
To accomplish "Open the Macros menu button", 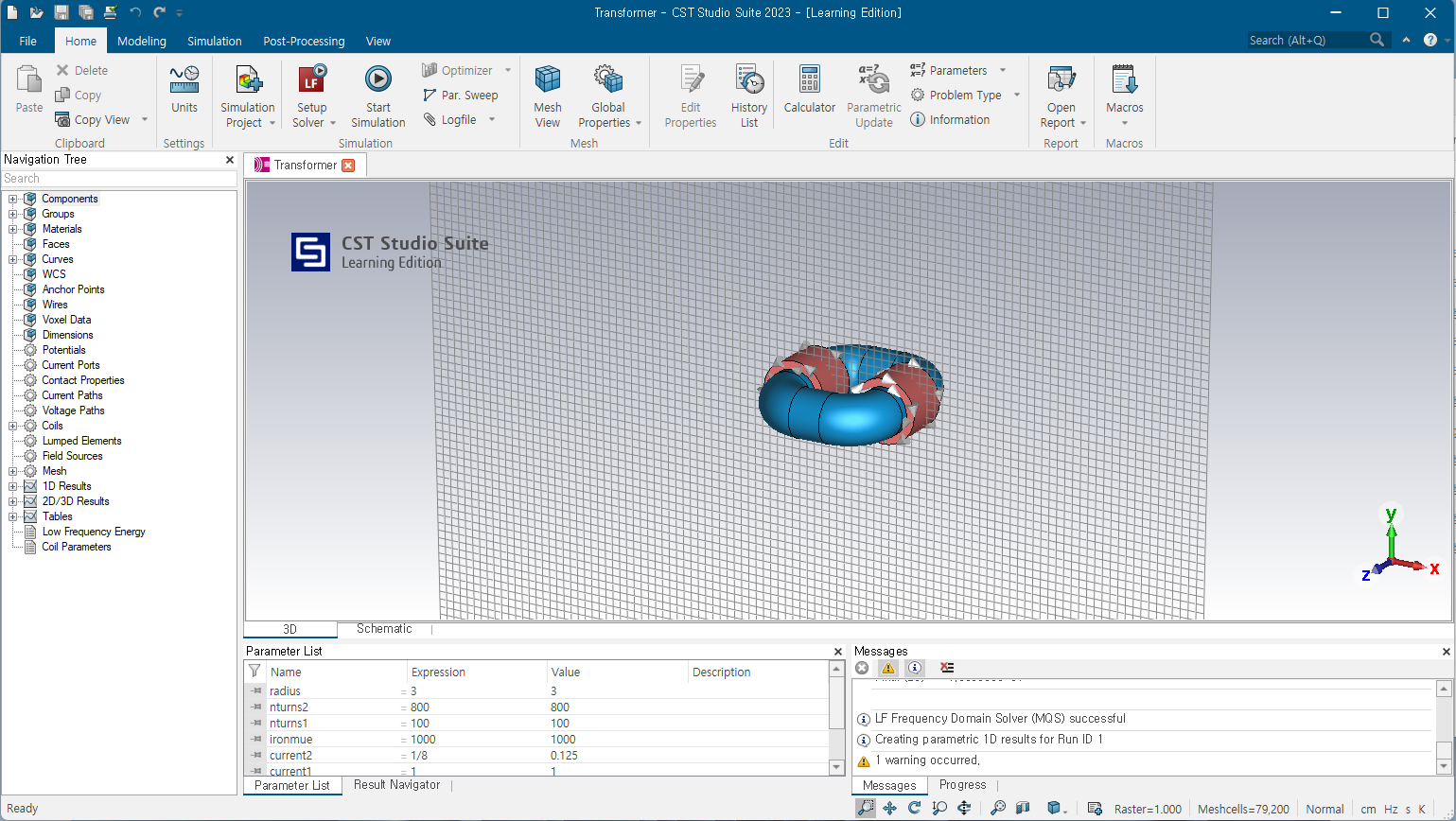I will click(1125, 96).
